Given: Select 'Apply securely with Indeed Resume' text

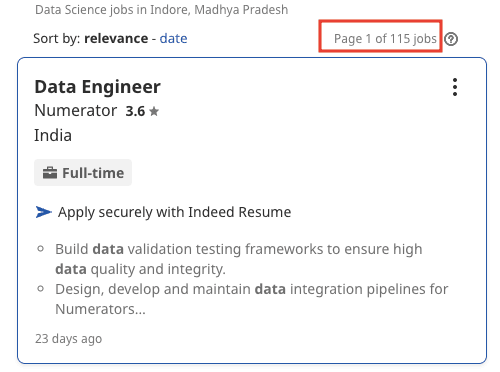Looking at the screenshot, I should click(x=174, y=212).
